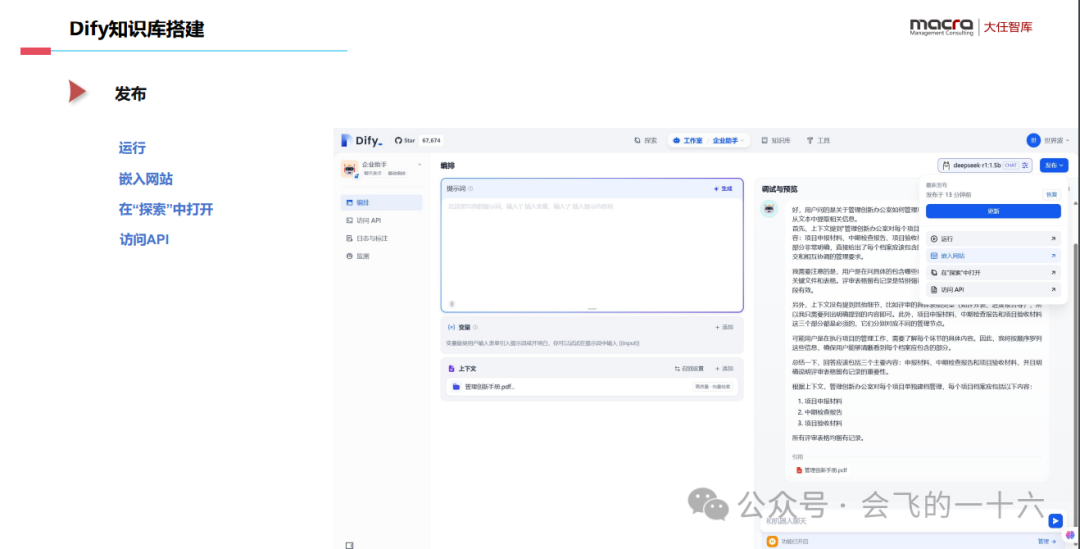
Task: Click the collapse sidebar icon at bottom-left
Action: point(349,544)
